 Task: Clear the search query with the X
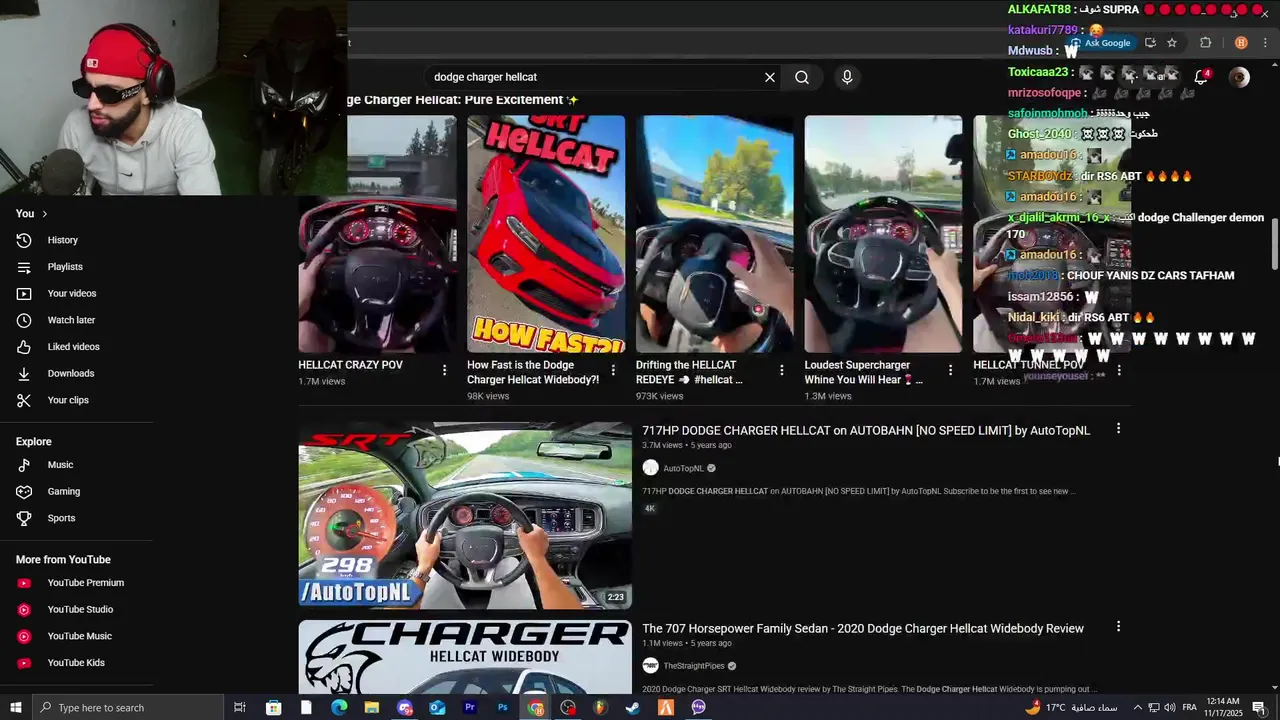point(770,77)
